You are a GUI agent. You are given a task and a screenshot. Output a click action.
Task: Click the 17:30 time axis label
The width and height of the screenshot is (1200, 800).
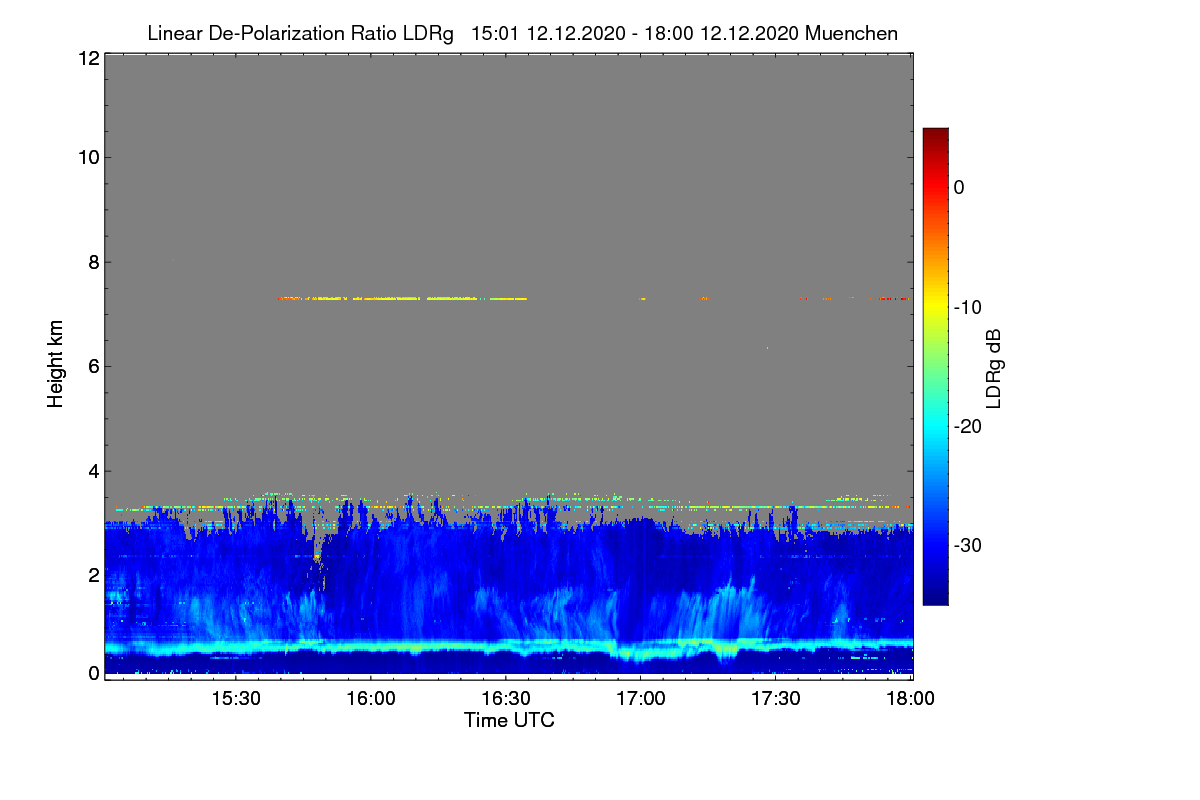pyautogui.click(x=776, y=699)
